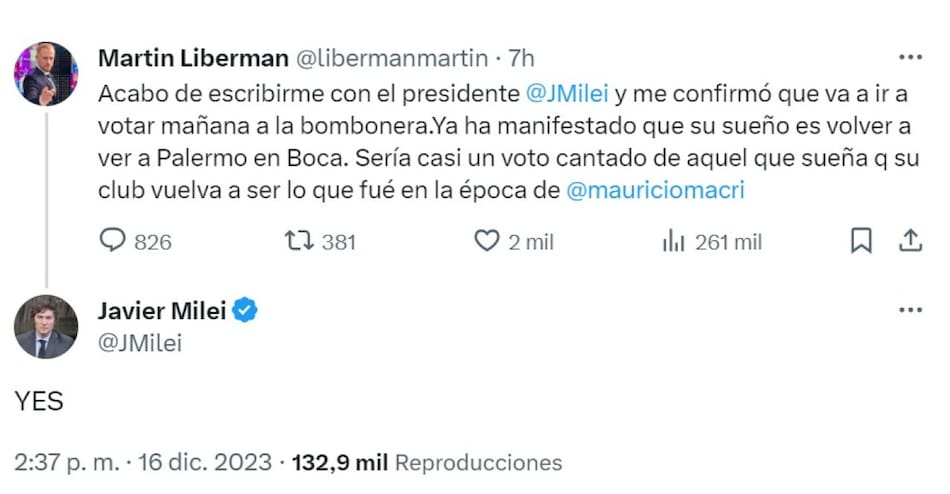The height and width of the screenshot is (494, 950).
Task: Retweet Martin Liberman's post
Action: coord(299,241)
